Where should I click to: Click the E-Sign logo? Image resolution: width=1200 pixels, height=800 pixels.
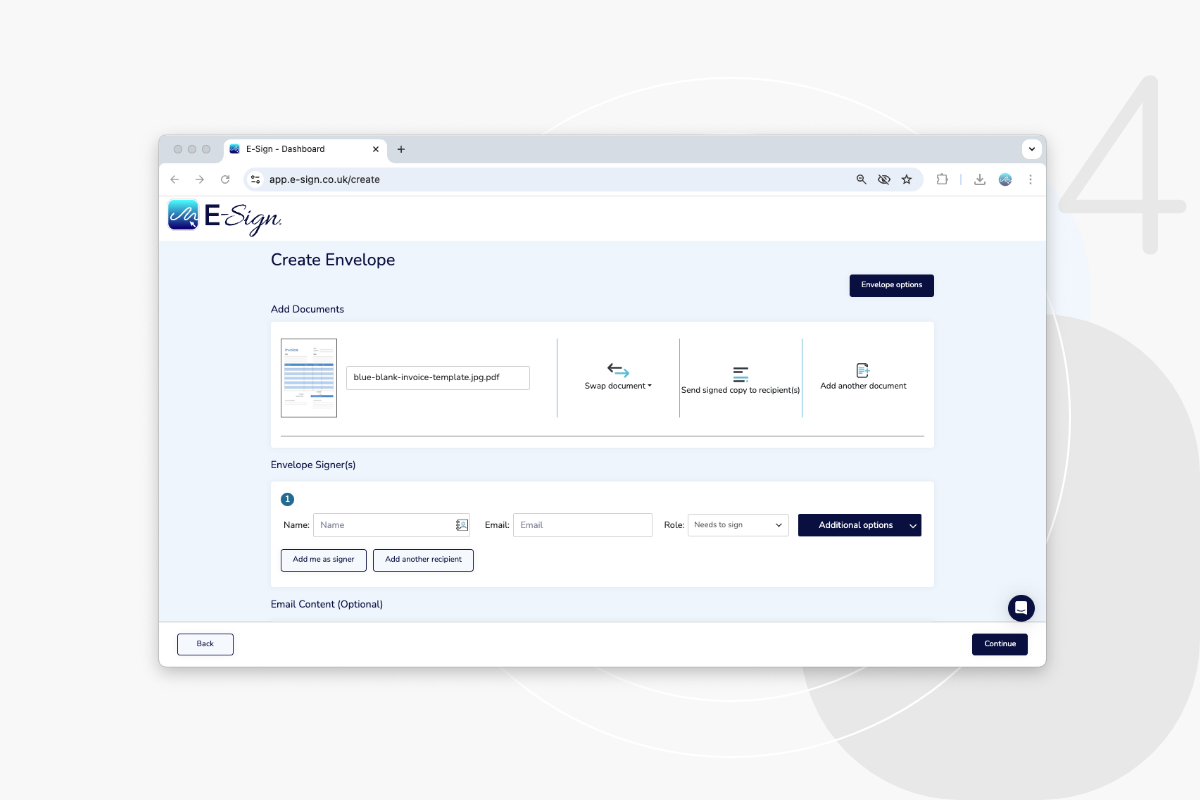[225, 217]
